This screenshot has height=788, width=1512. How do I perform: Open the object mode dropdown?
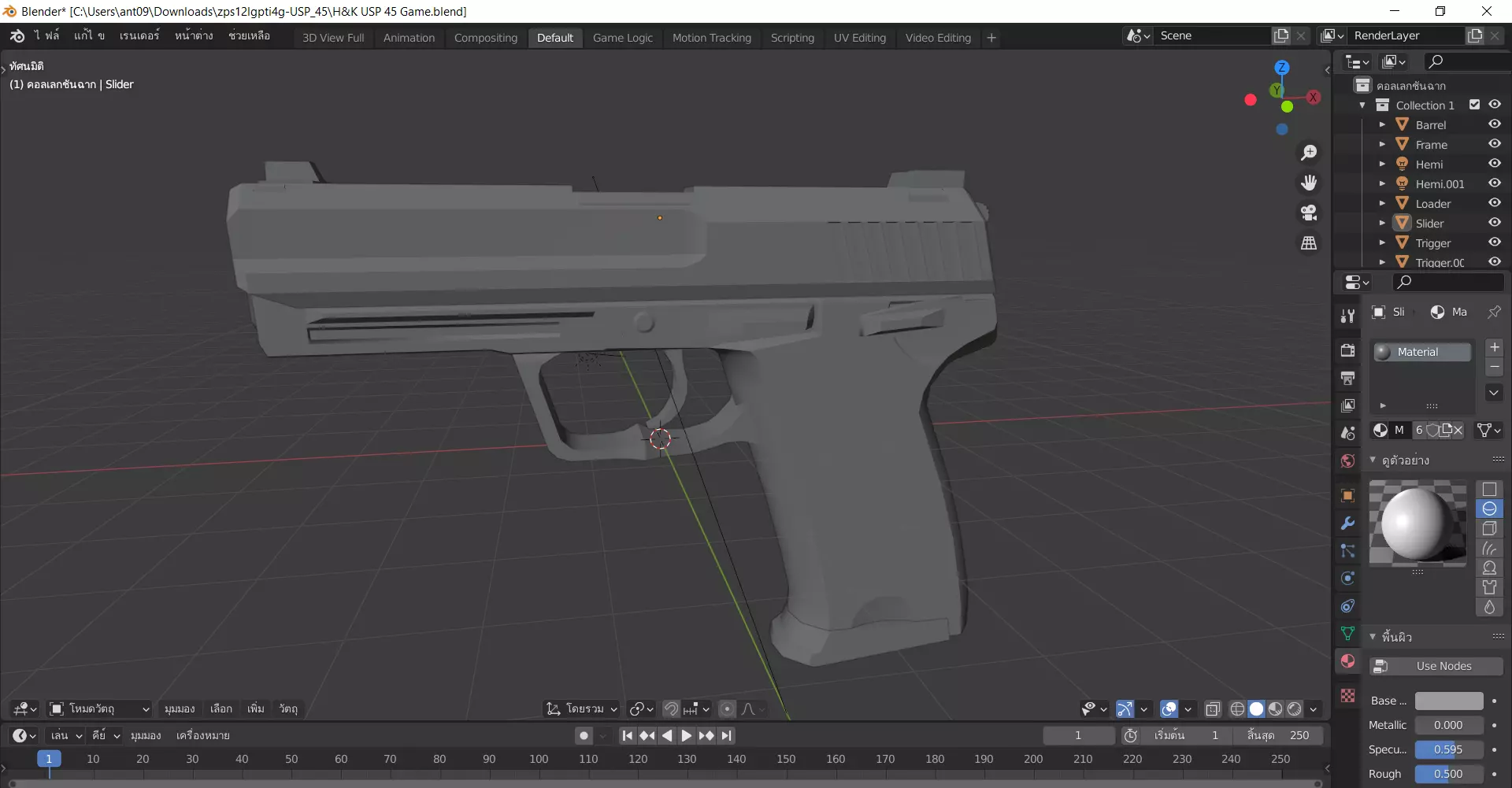(99, 709)
